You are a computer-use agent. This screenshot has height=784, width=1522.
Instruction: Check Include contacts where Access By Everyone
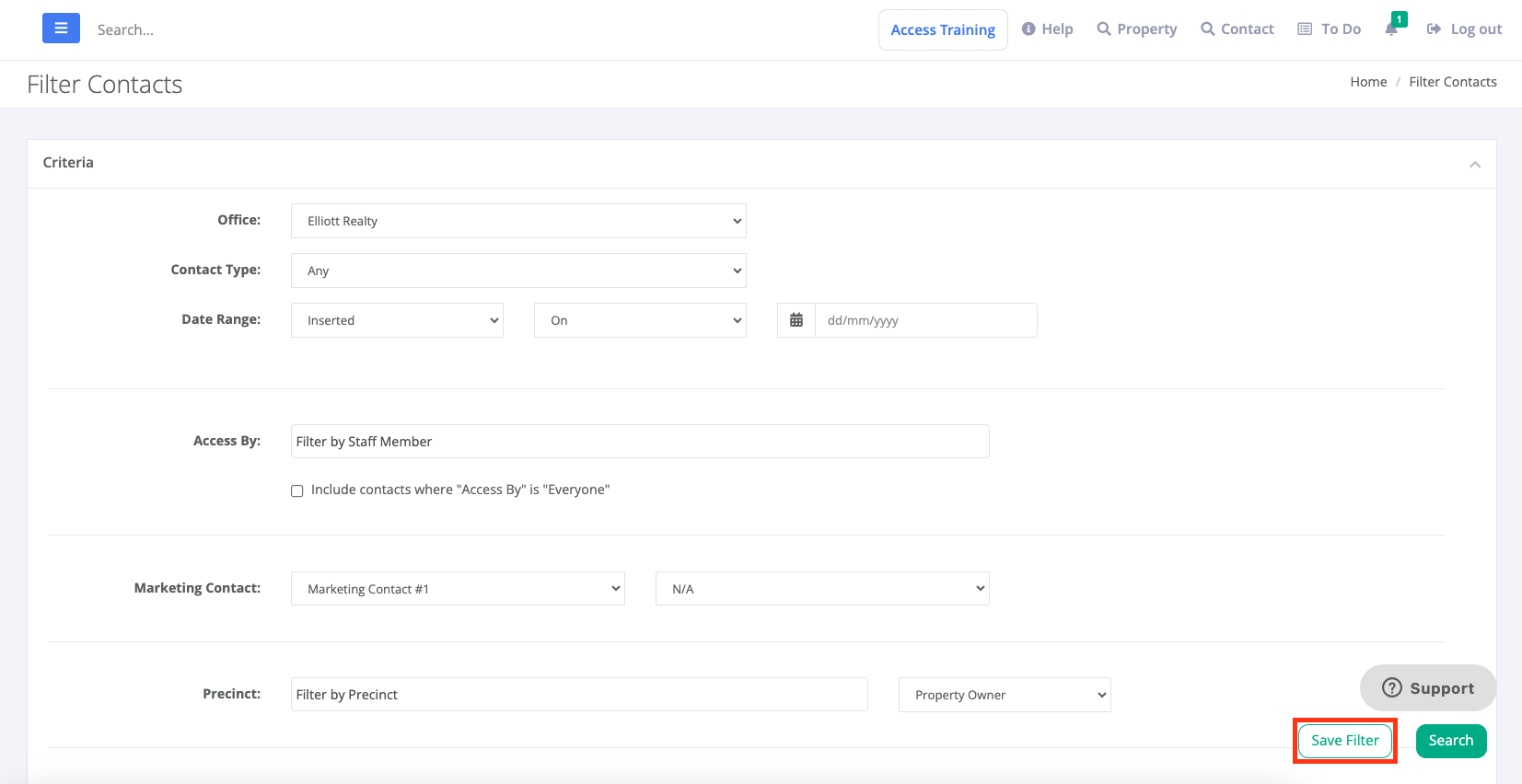297,490
